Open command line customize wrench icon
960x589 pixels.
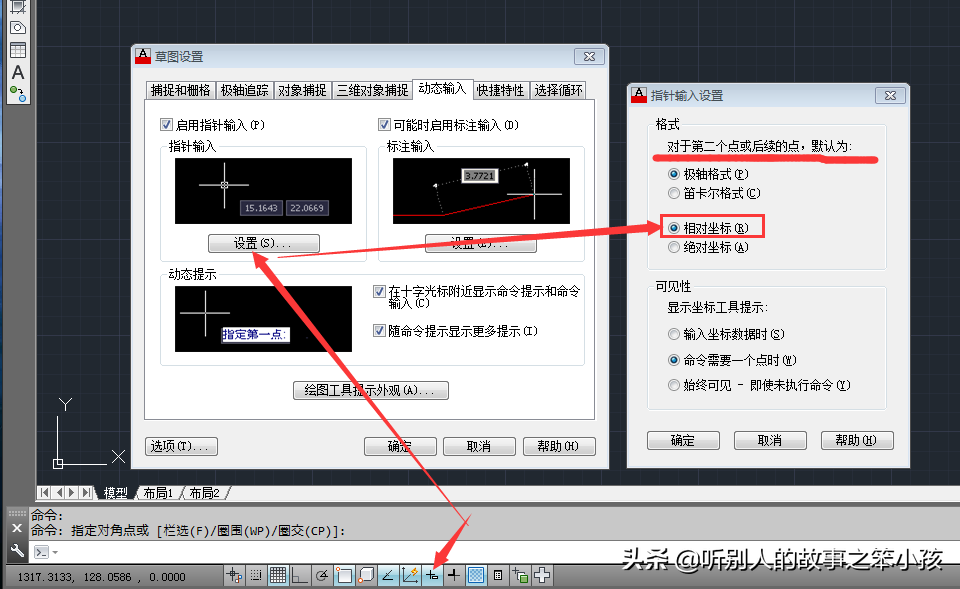coord(17,551)
